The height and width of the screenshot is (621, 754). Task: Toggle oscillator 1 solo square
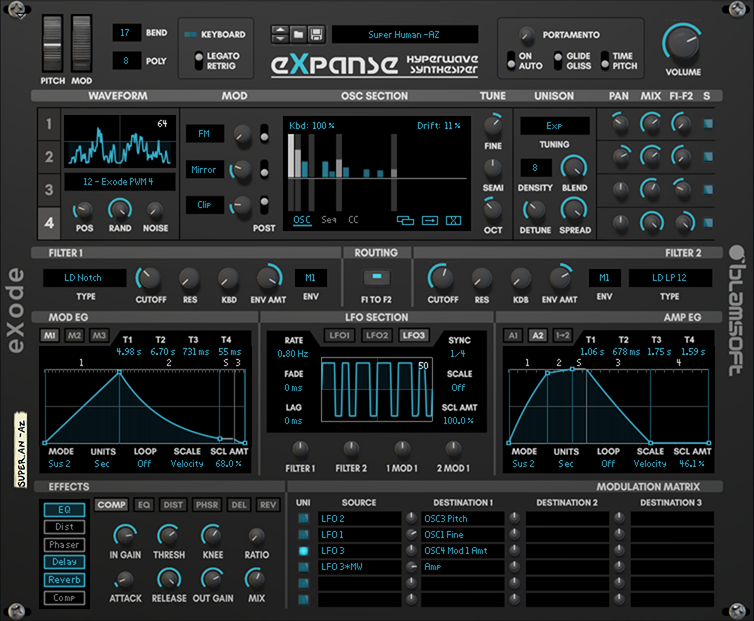[708, 124]
